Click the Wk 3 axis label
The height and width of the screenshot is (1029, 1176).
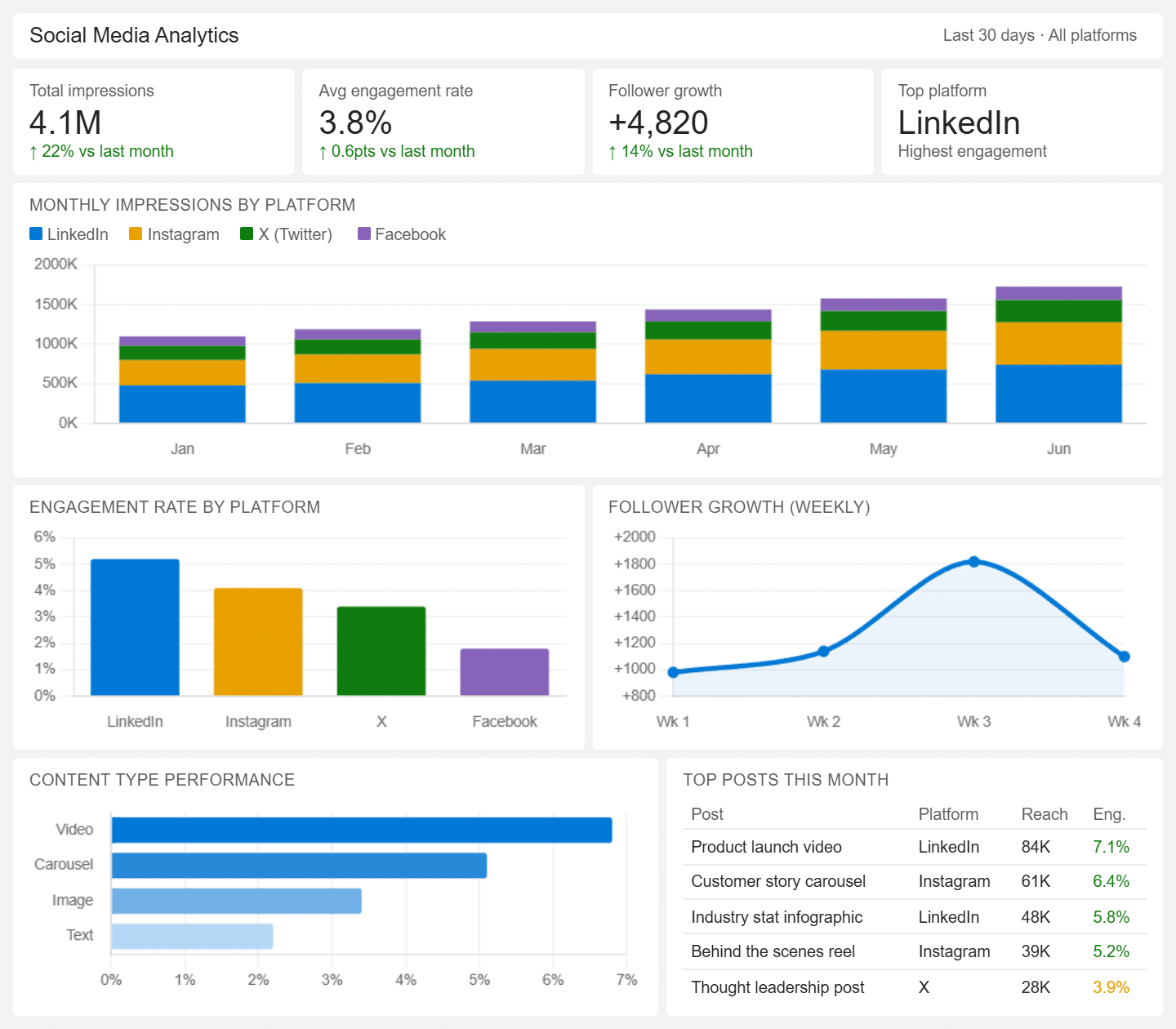974,721
